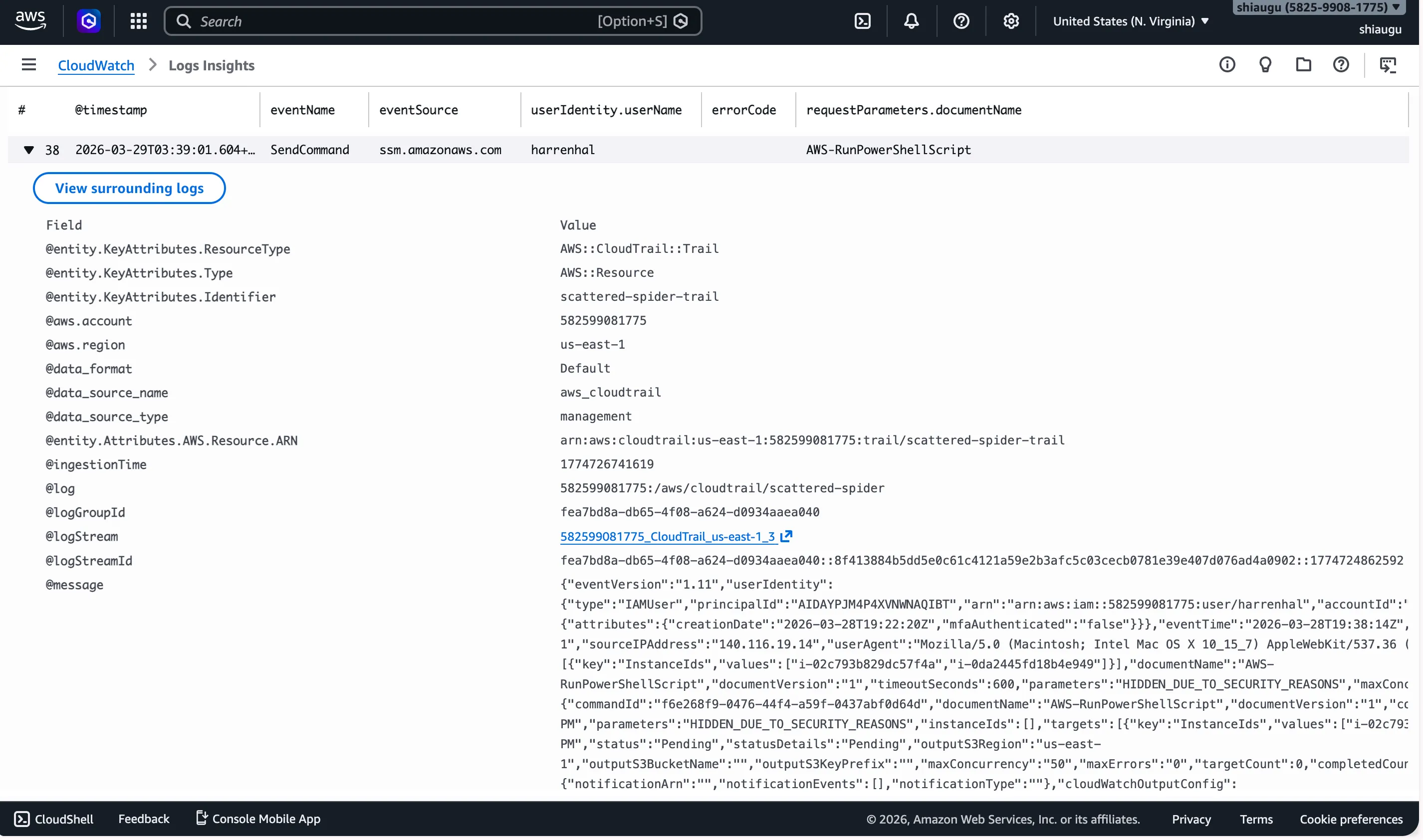Open the 582599081775_CloudTrail_us-east-1_3 log stream link
The height and width of the screenshot is (840, 1423).
pyautogui.click(x=668, y=537)
